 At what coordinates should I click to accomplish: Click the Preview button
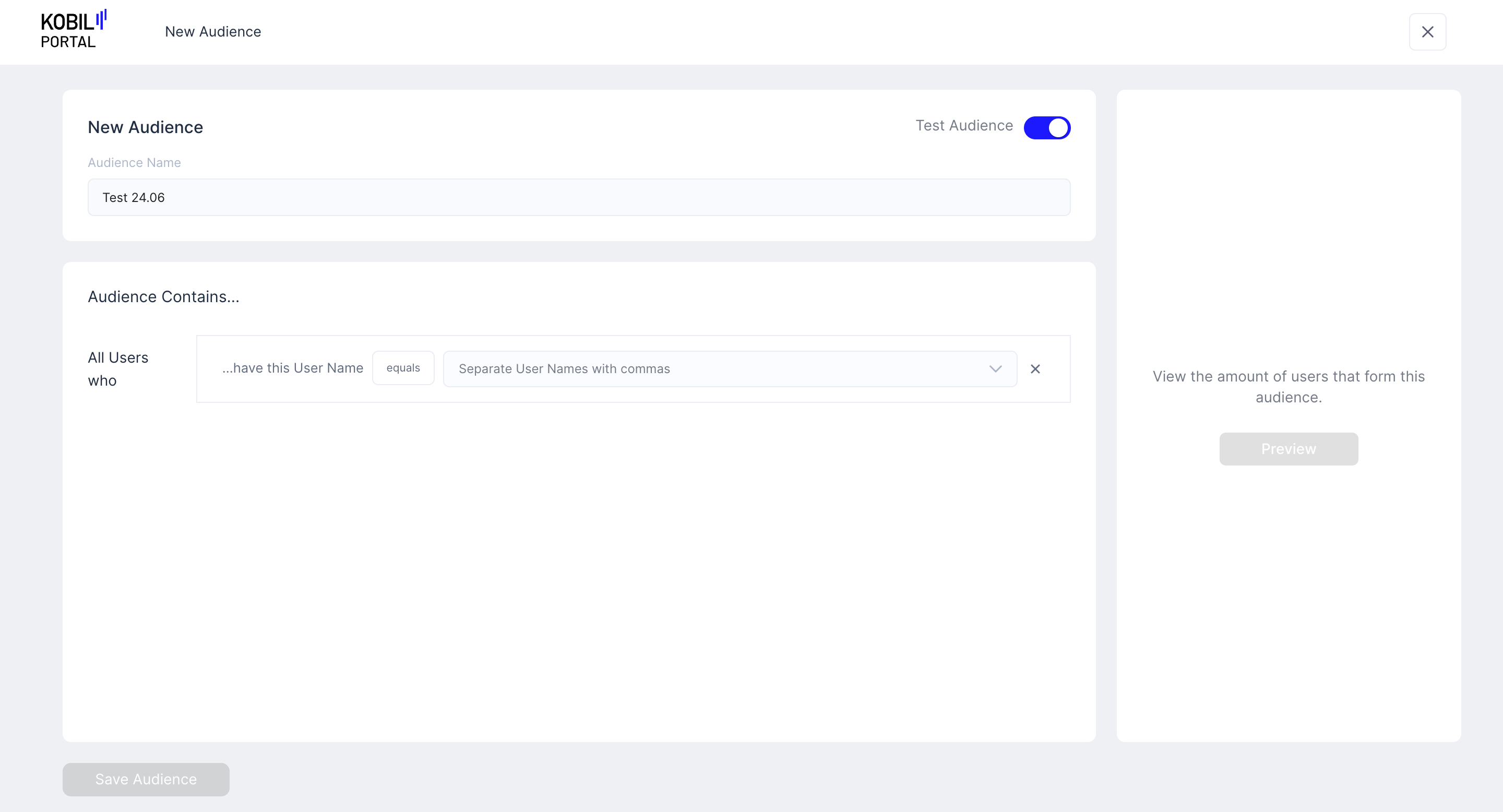pos(1289,449)
